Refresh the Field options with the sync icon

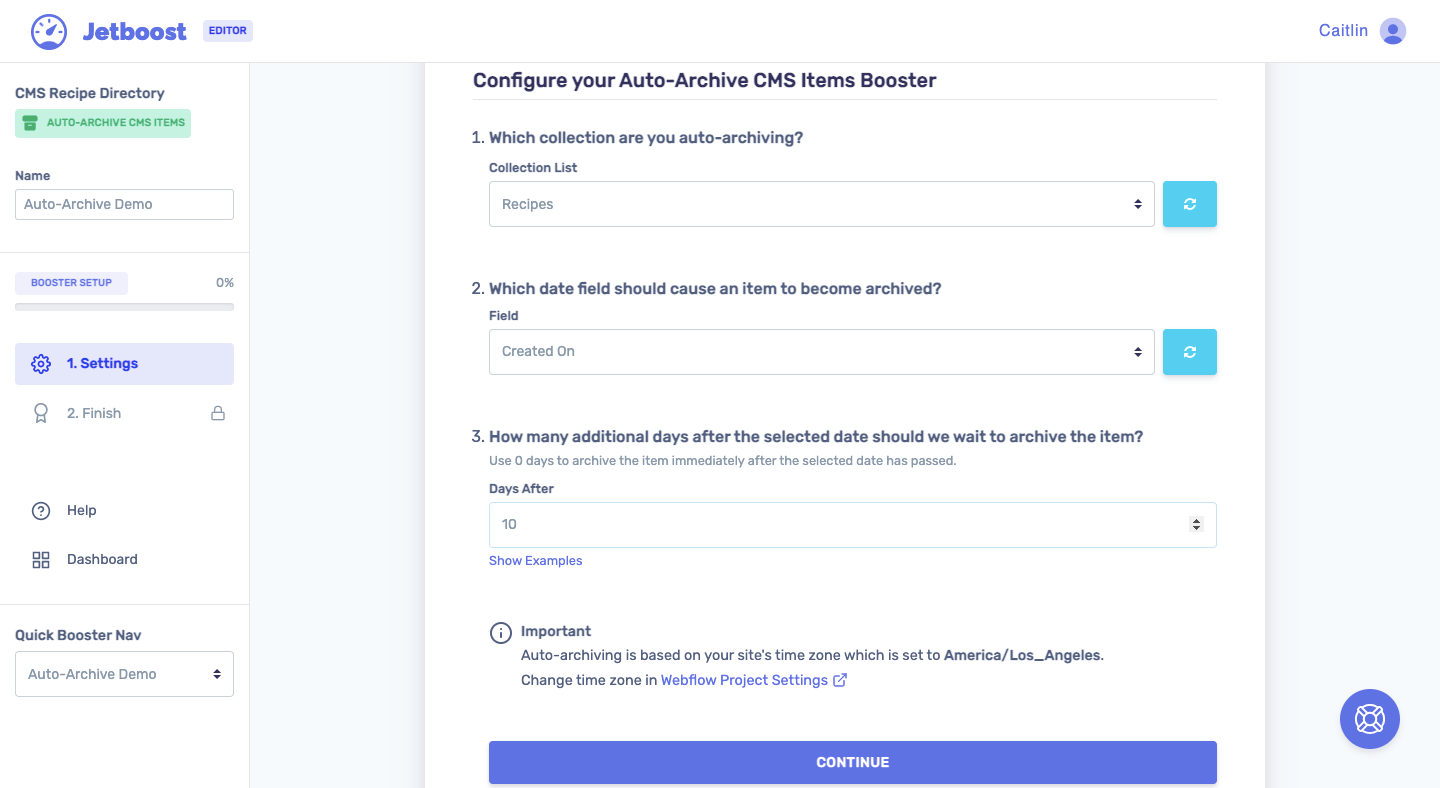(x=1189, y=351)
